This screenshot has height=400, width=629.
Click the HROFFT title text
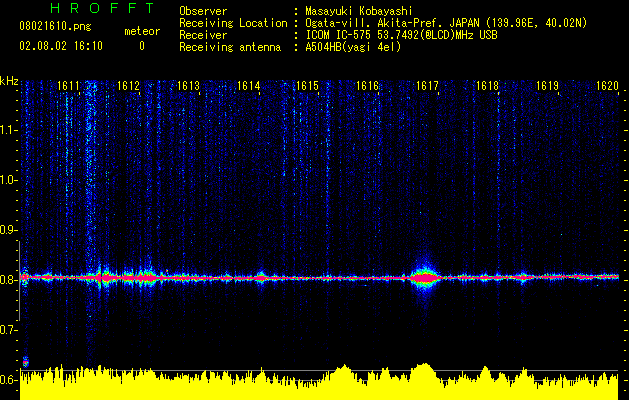click(x=102, y=8)
